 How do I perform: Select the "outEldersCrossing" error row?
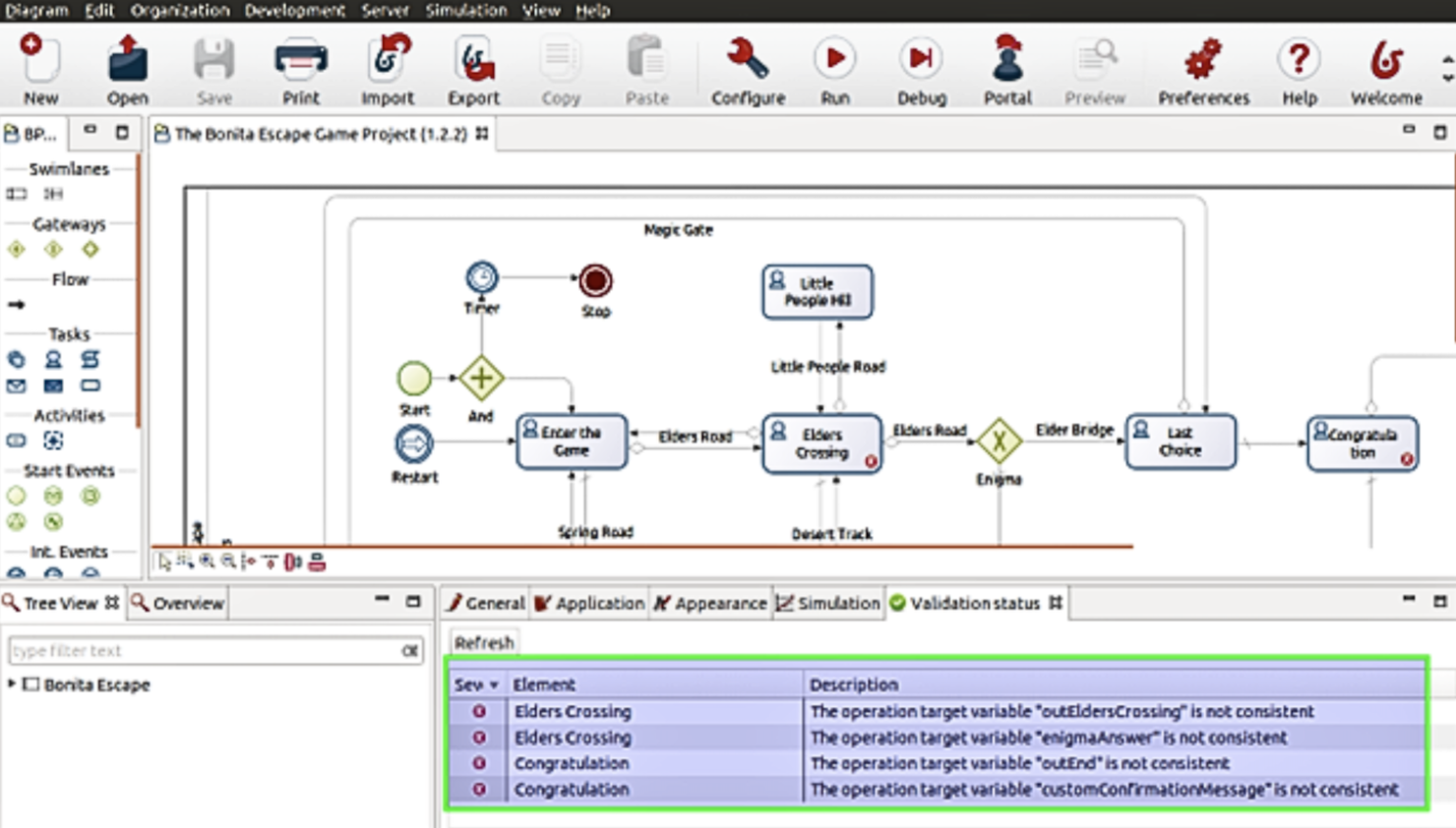click(x=938, y=711)
